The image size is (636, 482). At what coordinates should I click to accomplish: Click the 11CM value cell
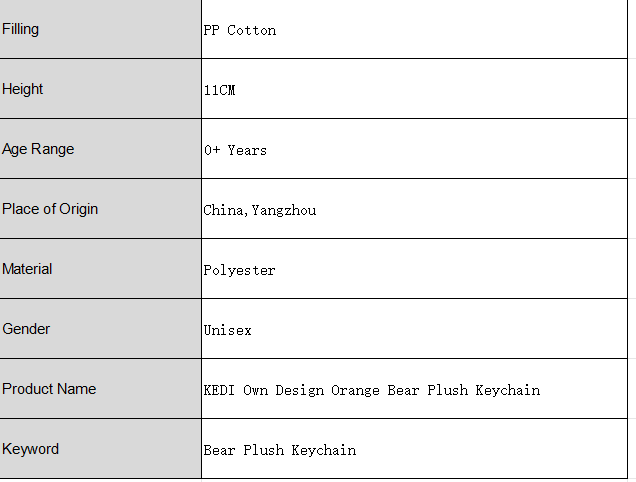(415, 89)
